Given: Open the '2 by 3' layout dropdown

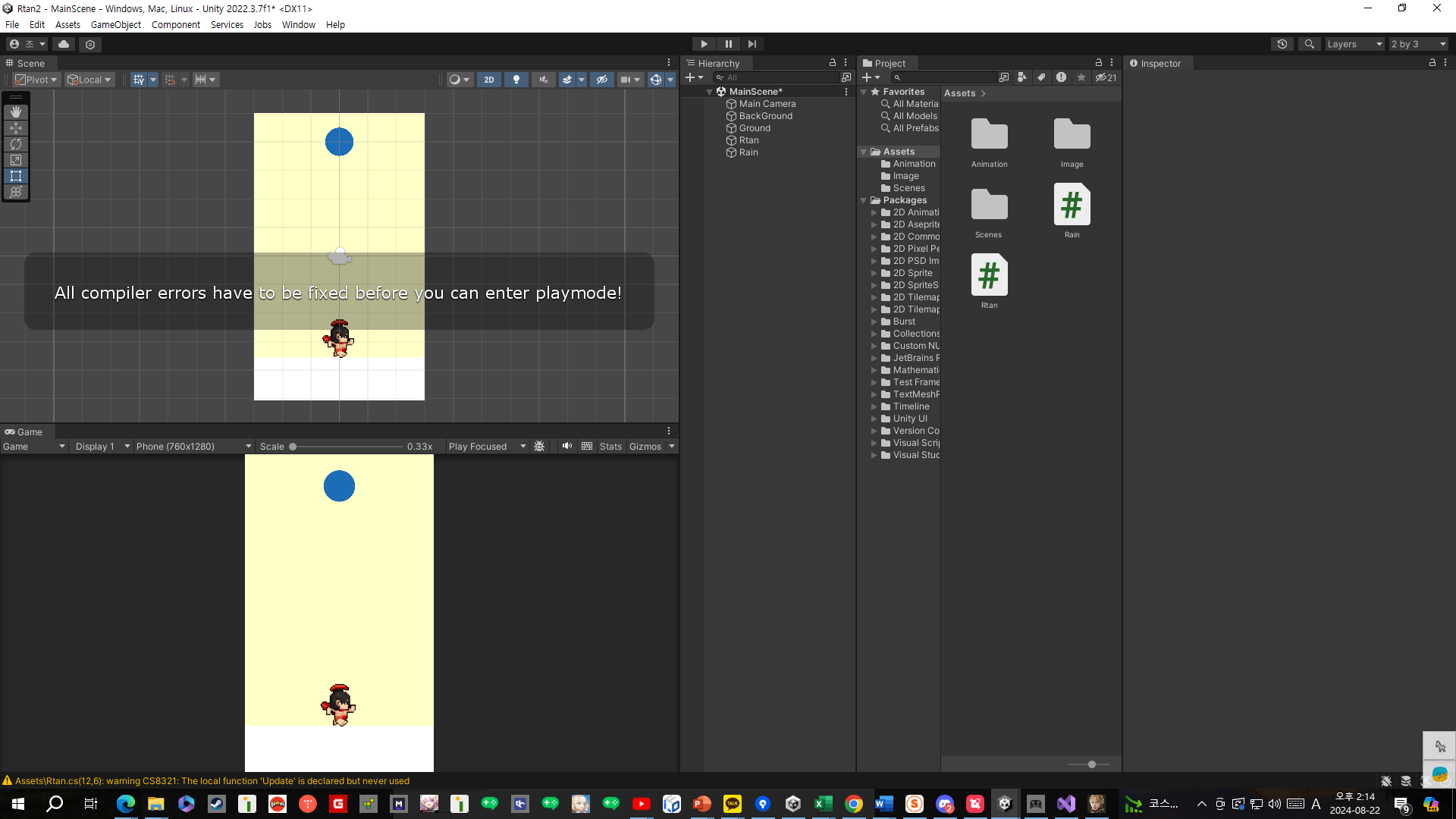Looking at the screenshot, I should tap(1419, 44).
